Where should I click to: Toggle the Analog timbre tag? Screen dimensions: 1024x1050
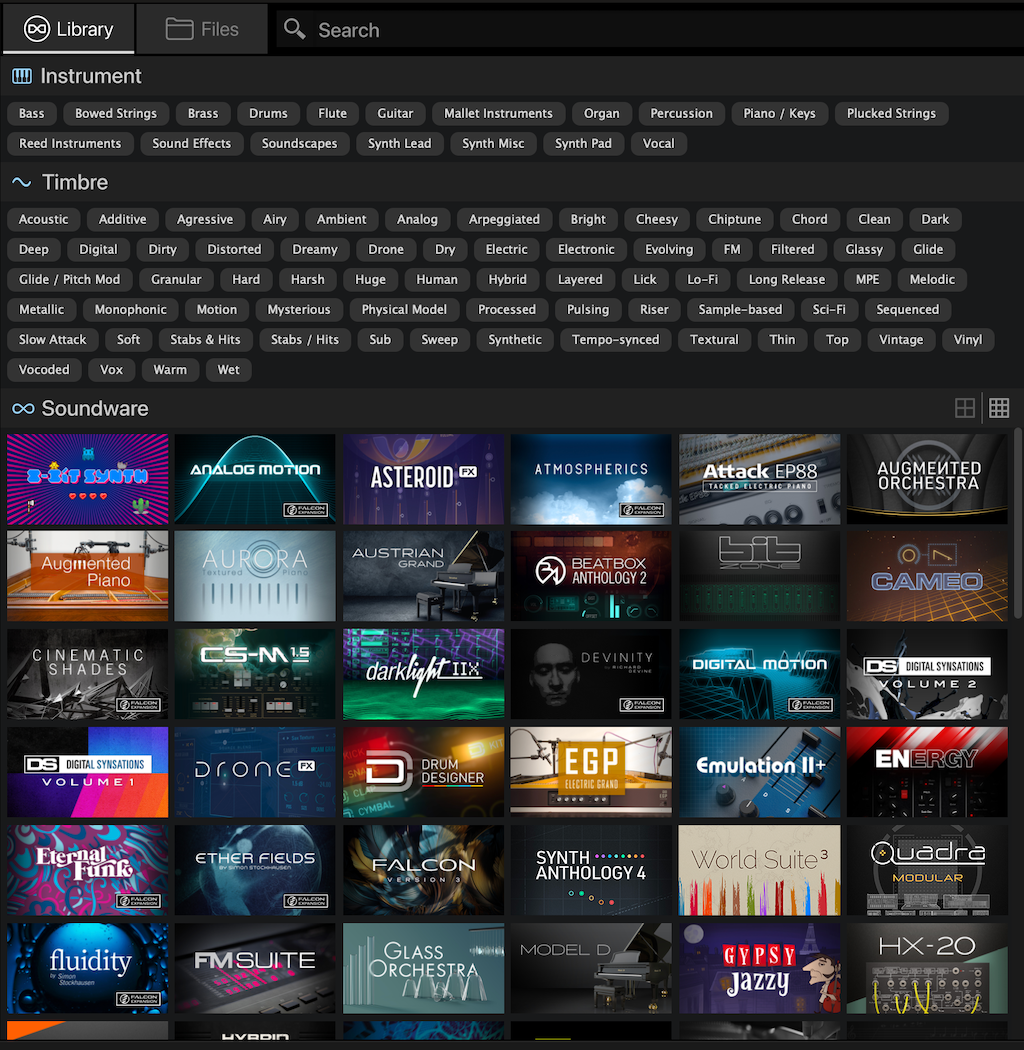tap(417, 219)
